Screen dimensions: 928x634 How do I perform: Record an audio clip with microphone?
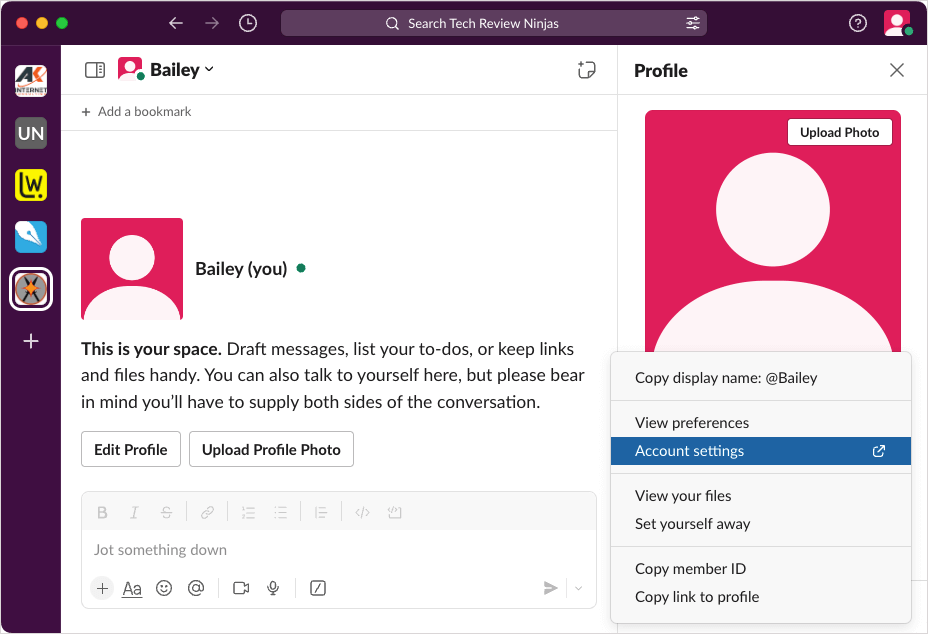(273, 588)
